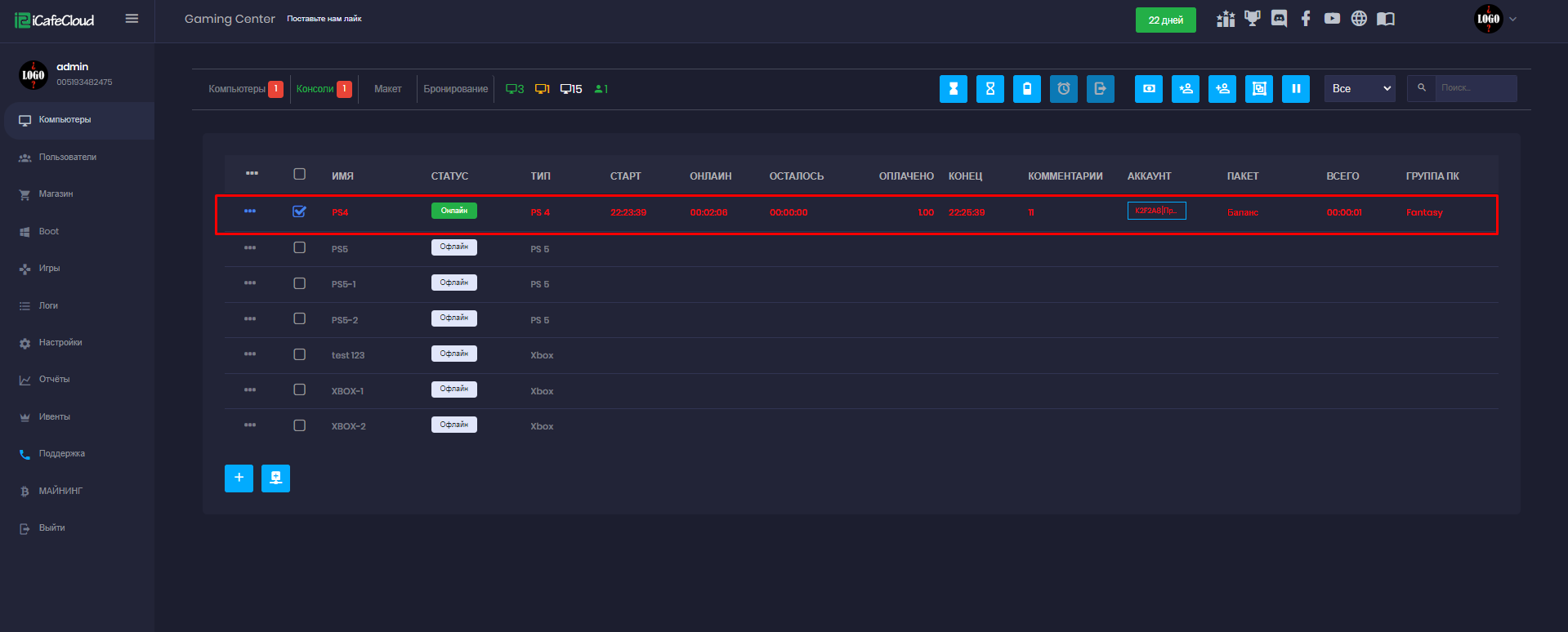Toggle the select-all checkbox in table header
The height and width of the screenshot is (632, 1568).
pos(300,174)
